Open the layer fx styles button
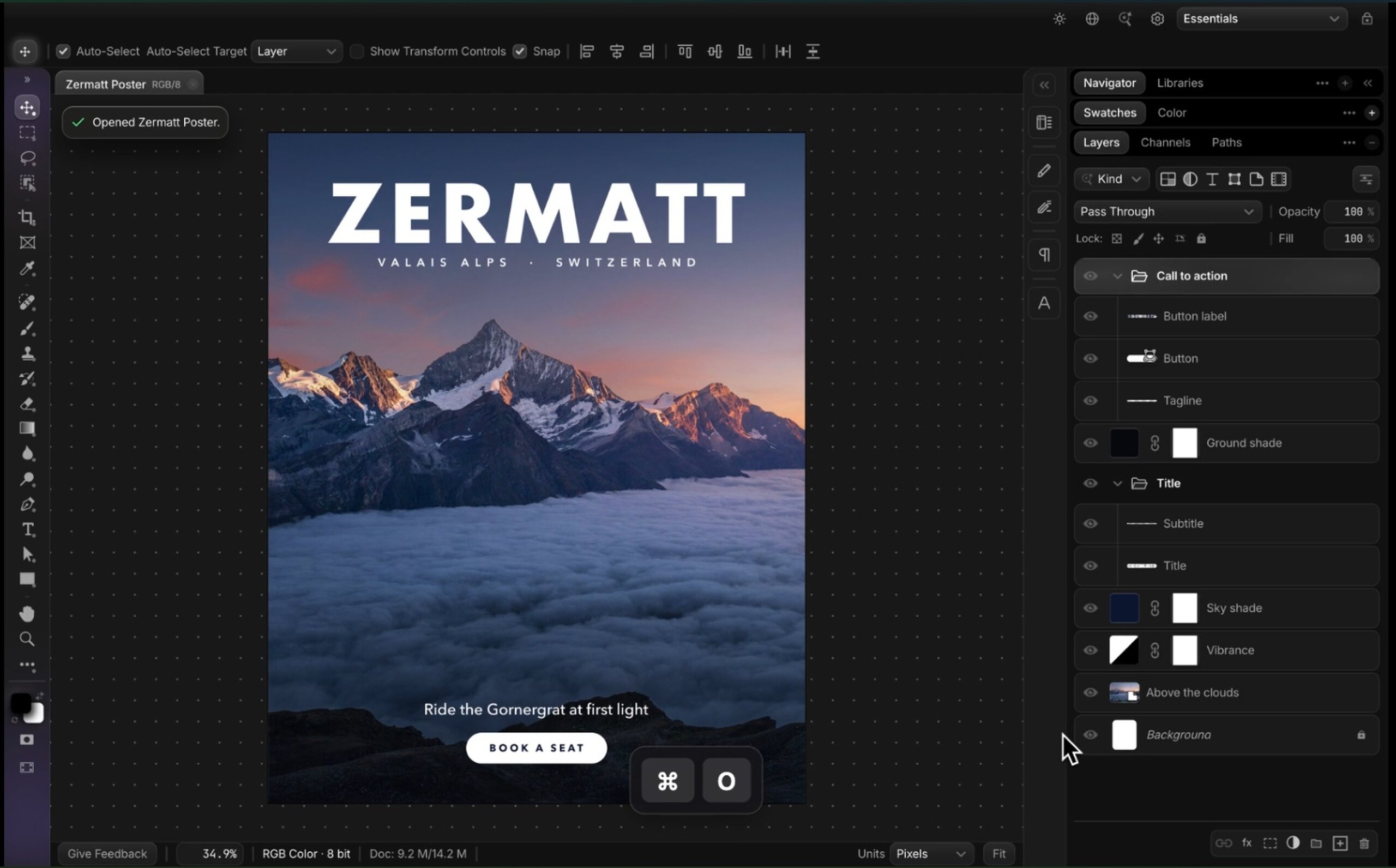 (x=1247, y=843)
